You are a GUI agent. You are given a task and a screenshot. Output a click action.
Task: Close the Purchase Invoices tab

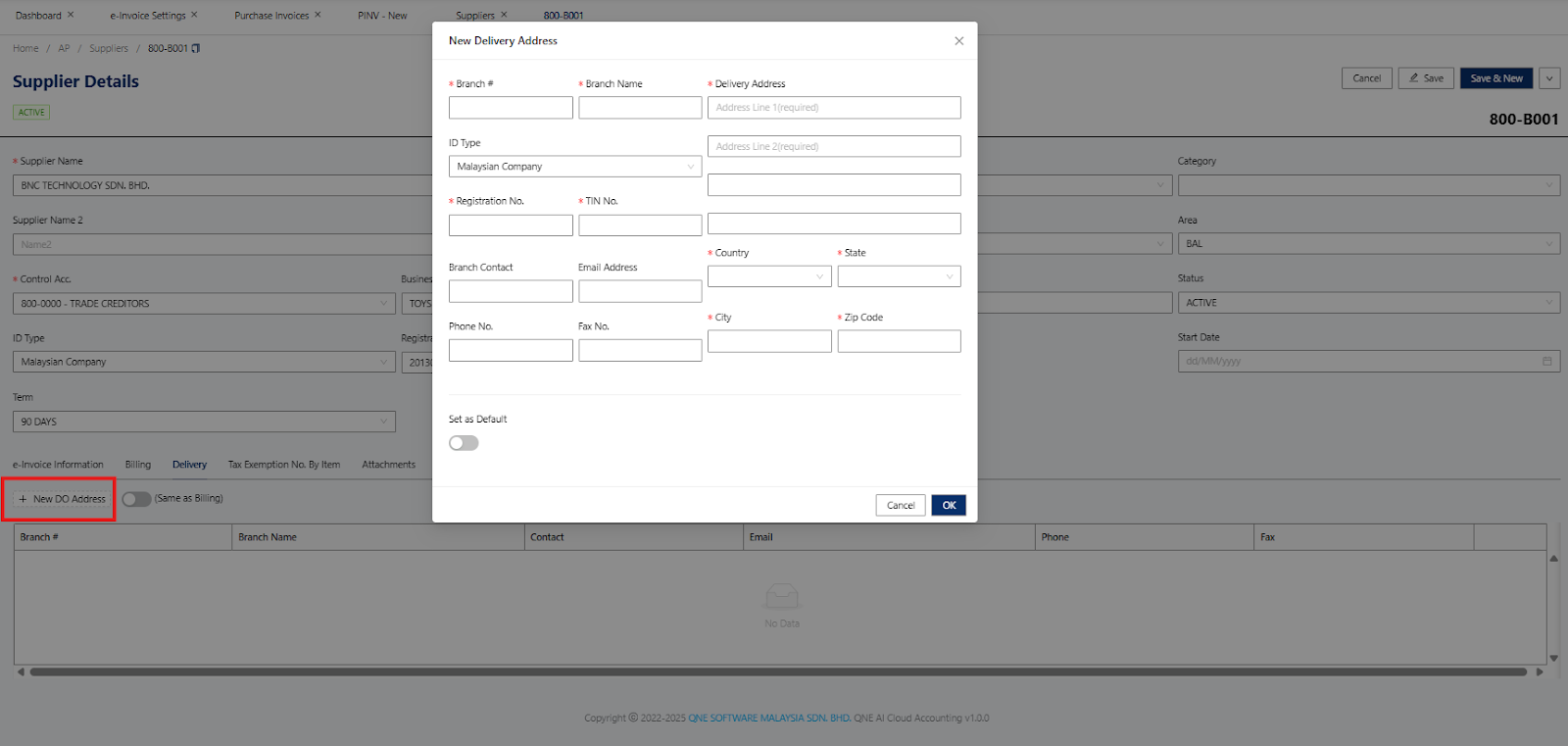point(318,15)
